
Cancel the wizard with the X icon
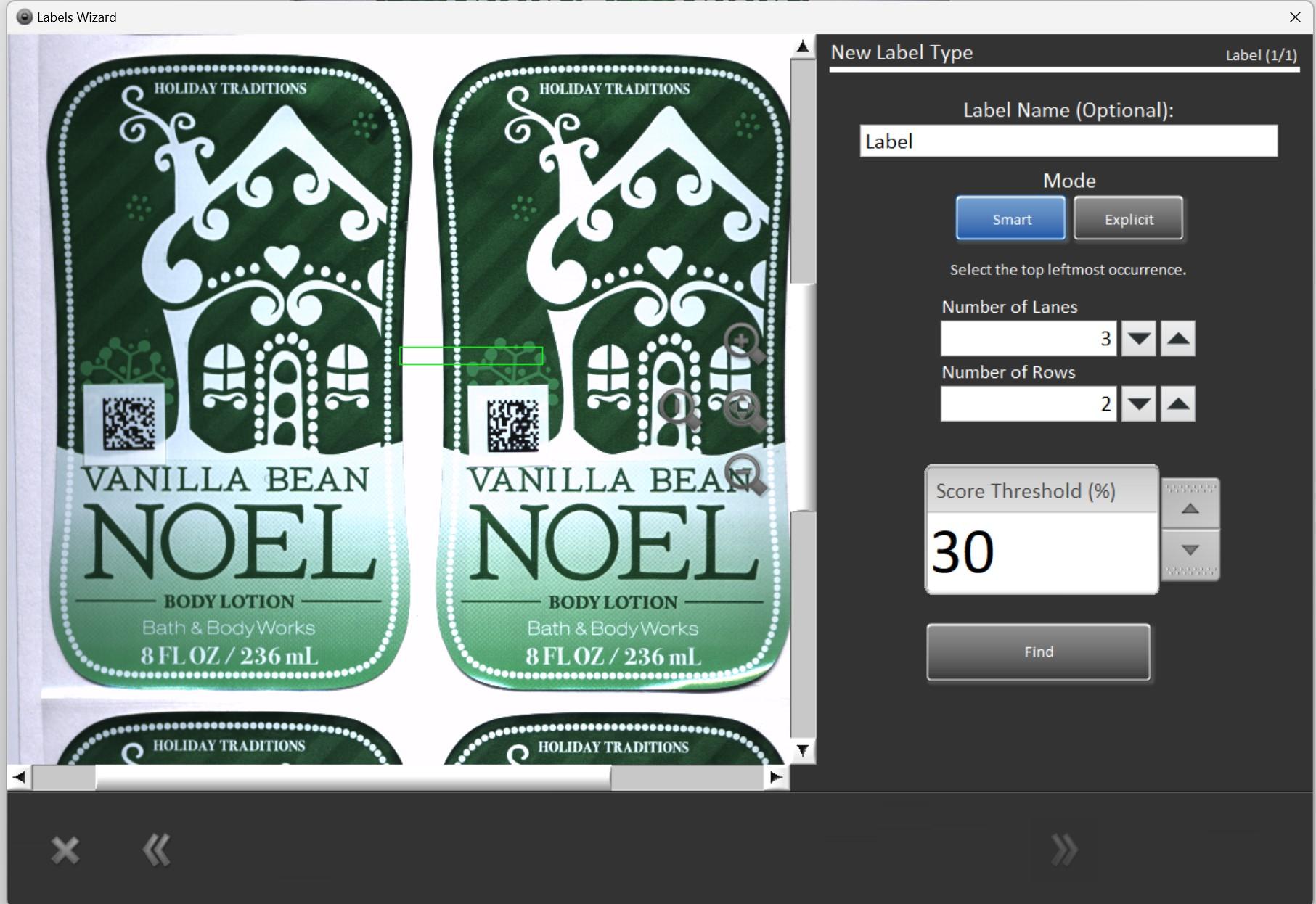coord(64,848)
